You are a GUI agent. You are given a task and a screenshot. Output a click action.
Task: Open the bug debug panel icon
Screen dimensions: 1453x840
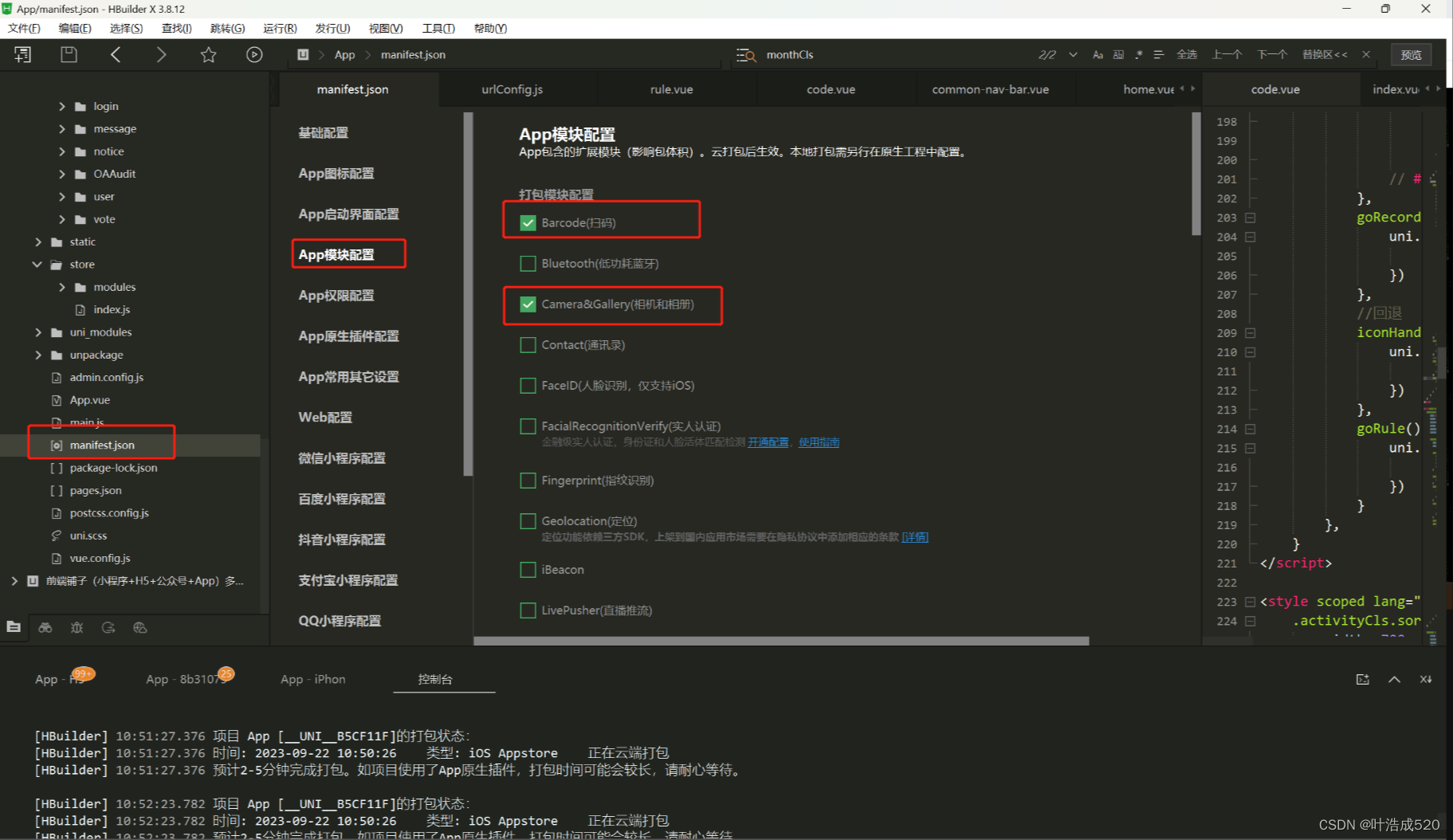(x=77, y=627)
